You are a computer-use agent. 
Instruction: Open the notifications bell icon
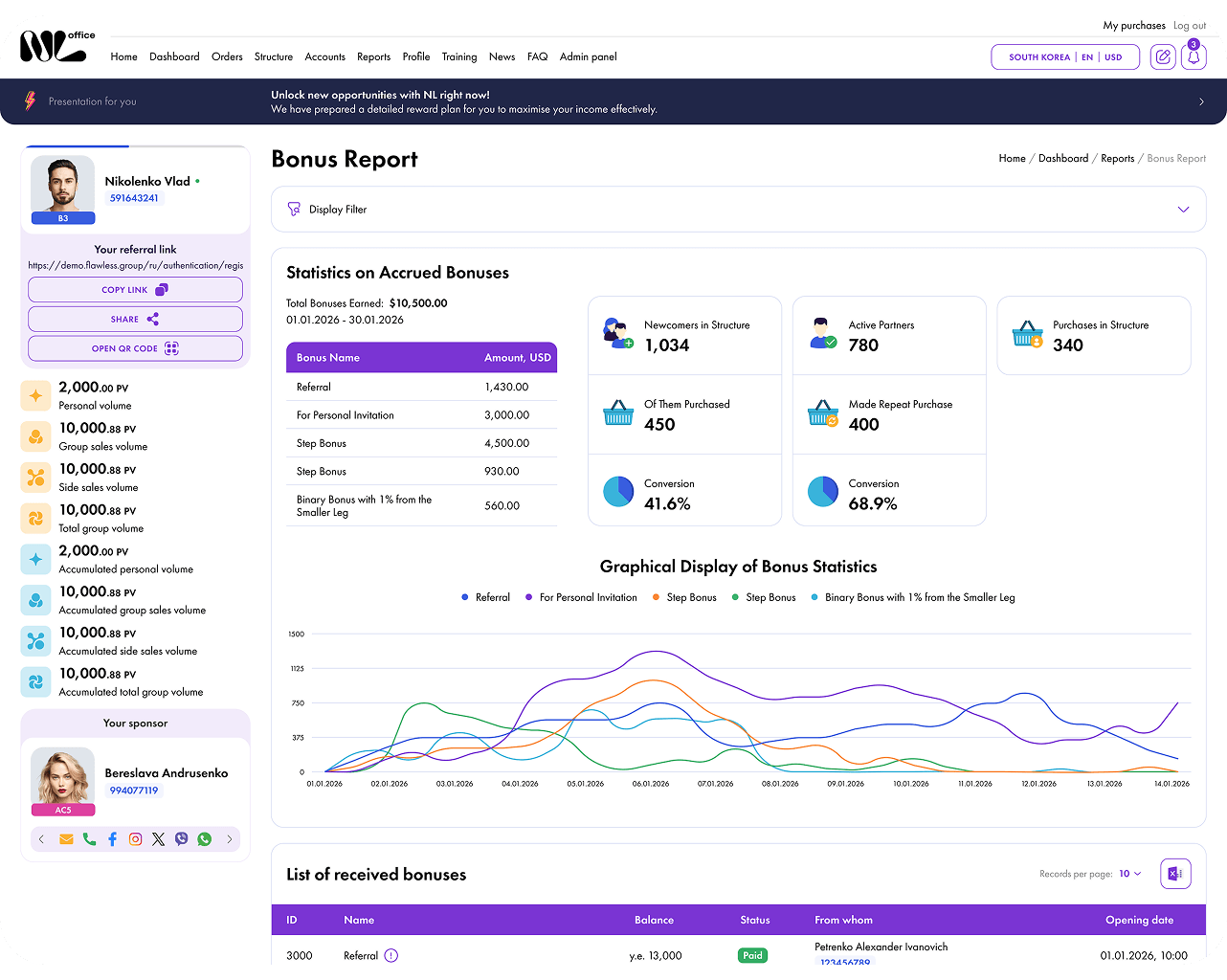[1194, 56]
